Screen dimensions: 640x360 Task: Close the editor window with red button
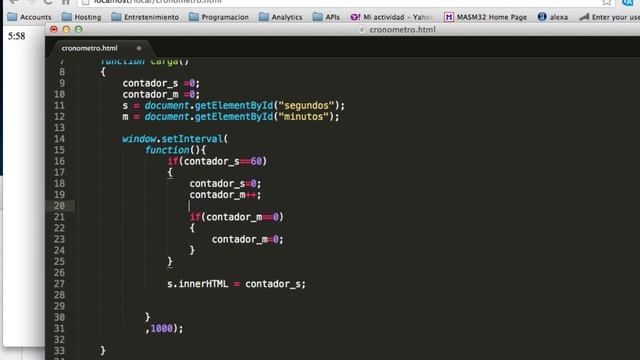[53, 29]
